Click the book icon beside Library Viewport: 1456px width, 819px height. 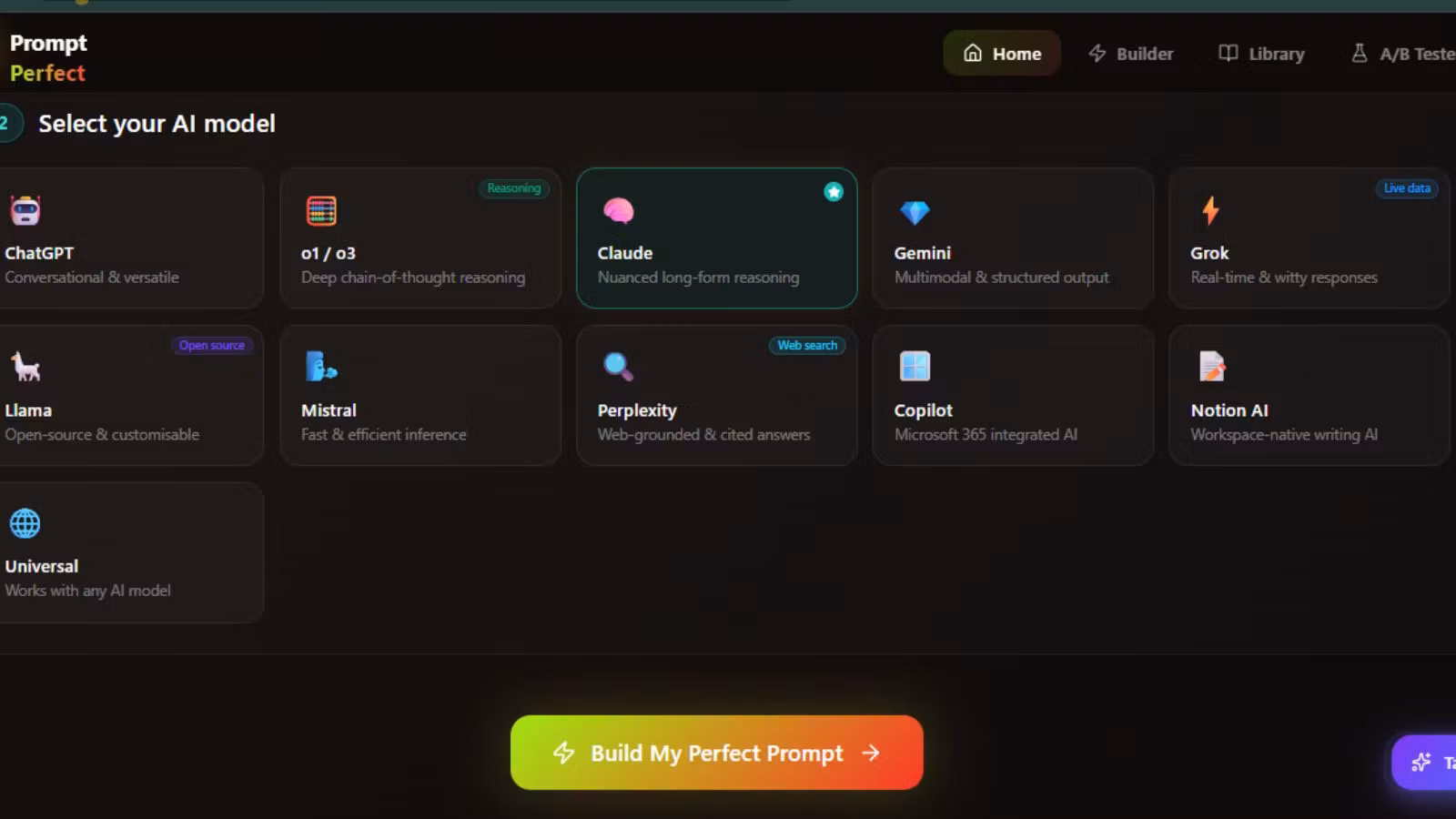(1228, 53)
